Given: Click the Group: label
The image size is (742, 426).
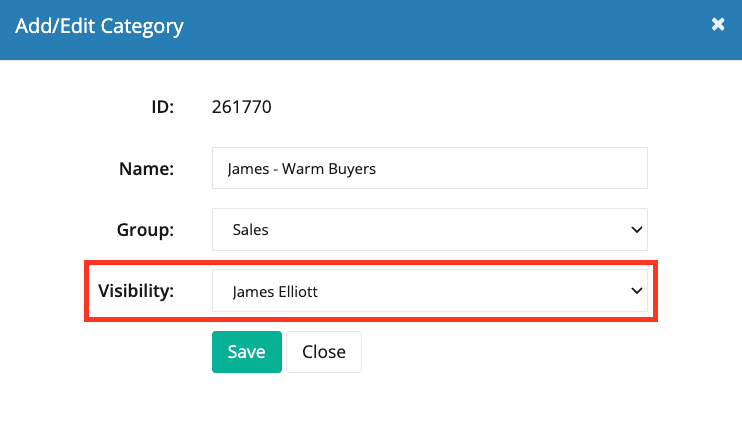Looking at the screenshot, I should (145, 230).
